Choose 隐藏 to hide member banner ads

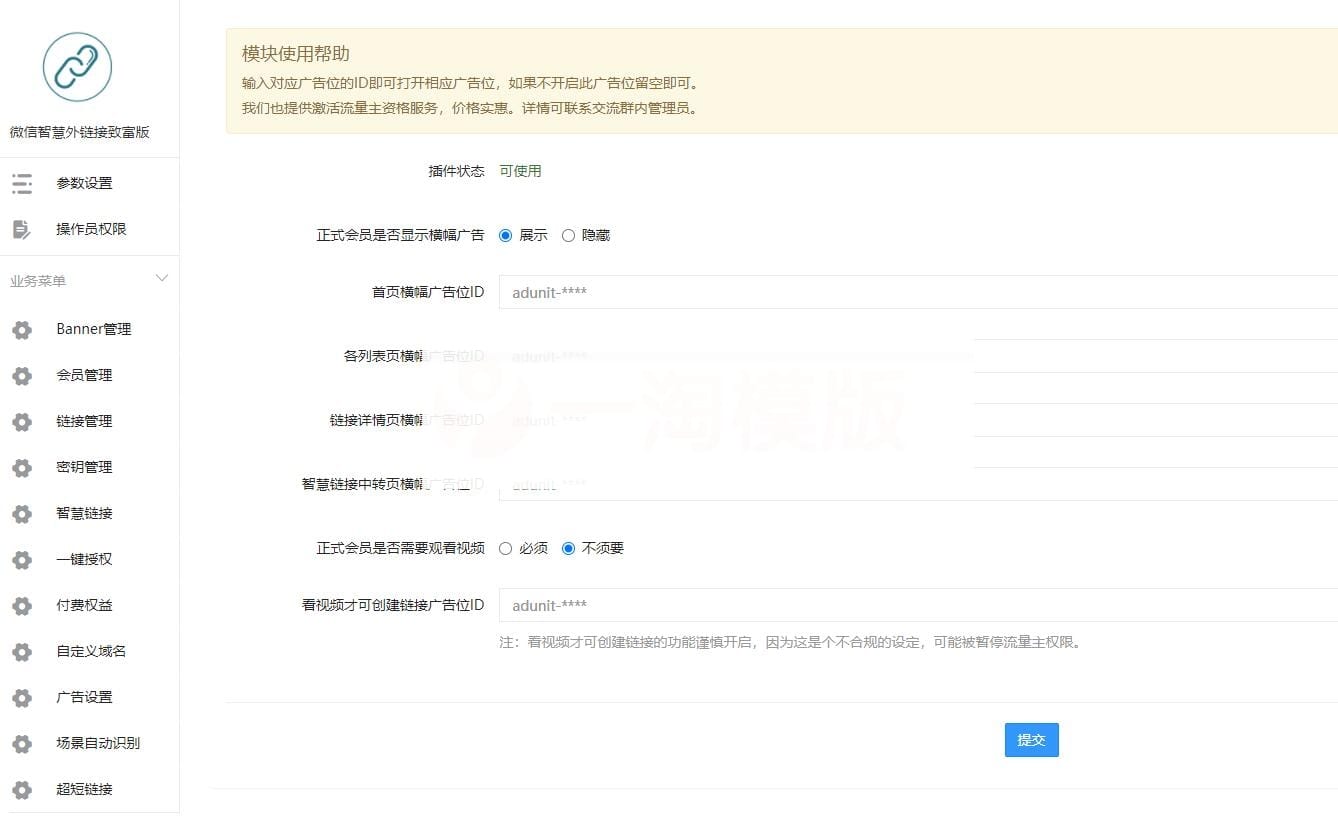coord(568,235)
